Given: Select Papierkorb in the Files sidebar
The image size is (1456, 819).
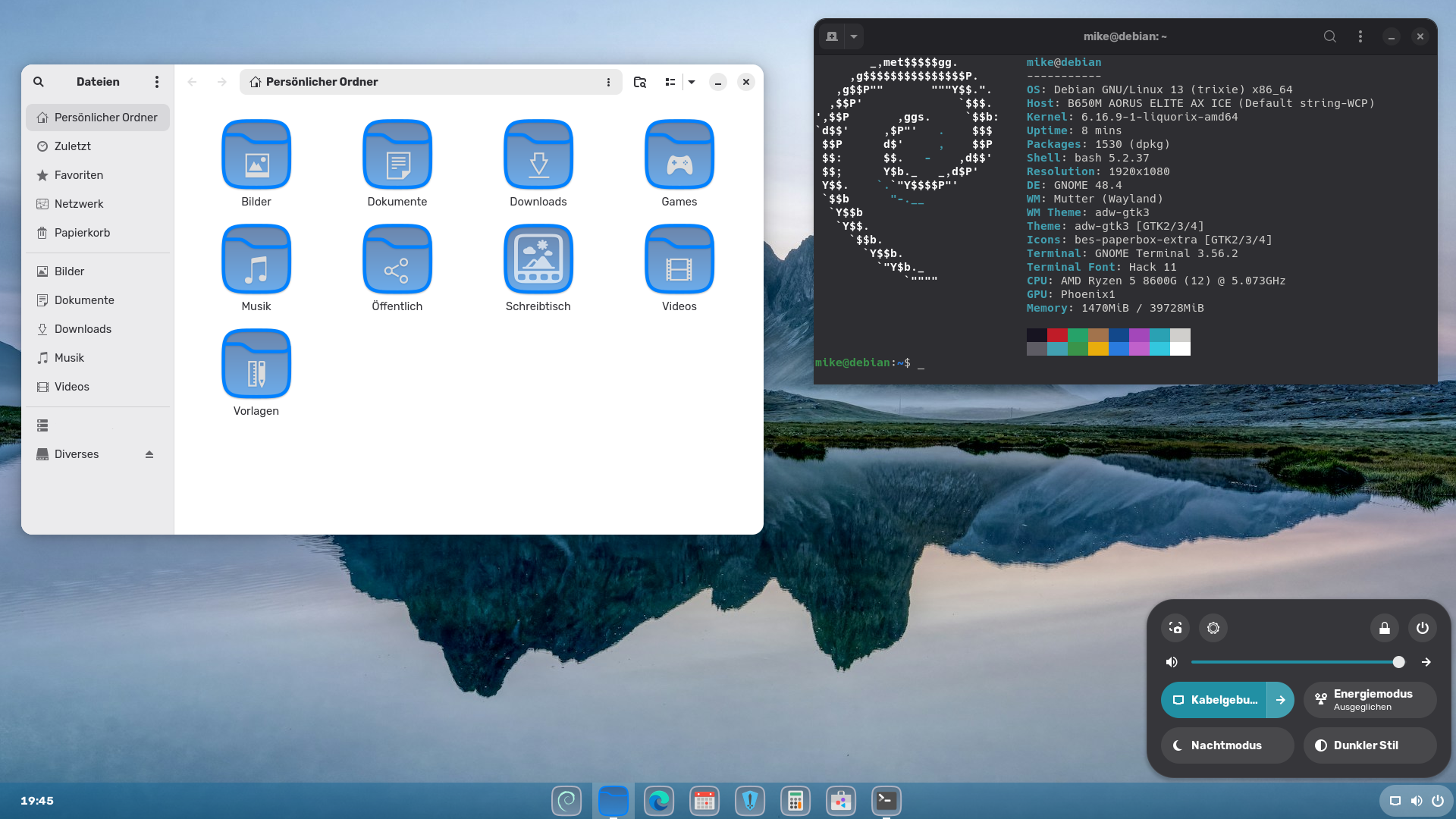Looking at the screenshot, I should coord(82,233).
